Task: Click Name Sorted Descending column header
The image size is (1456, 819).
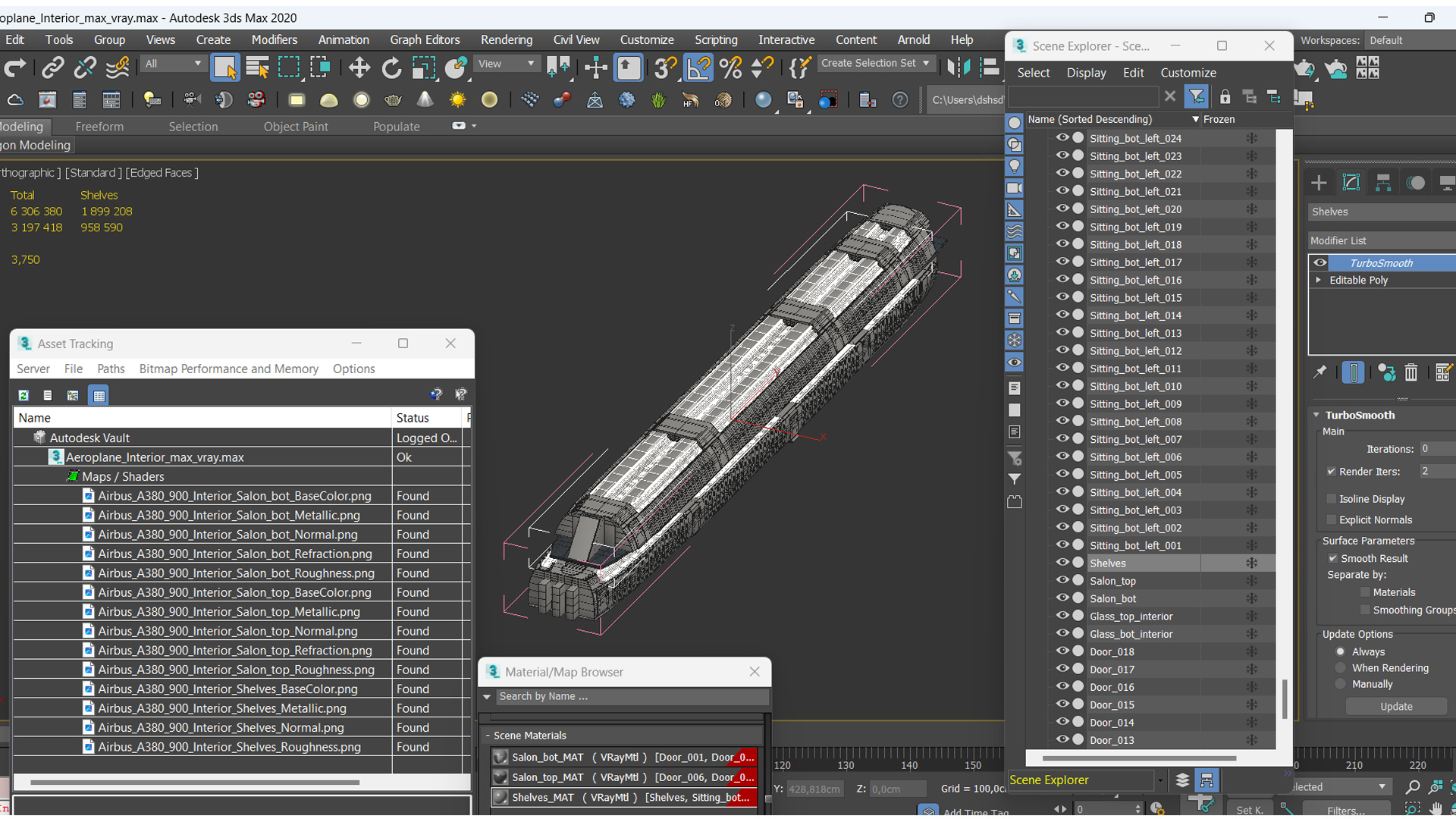Action: (x=1112, y=119)
